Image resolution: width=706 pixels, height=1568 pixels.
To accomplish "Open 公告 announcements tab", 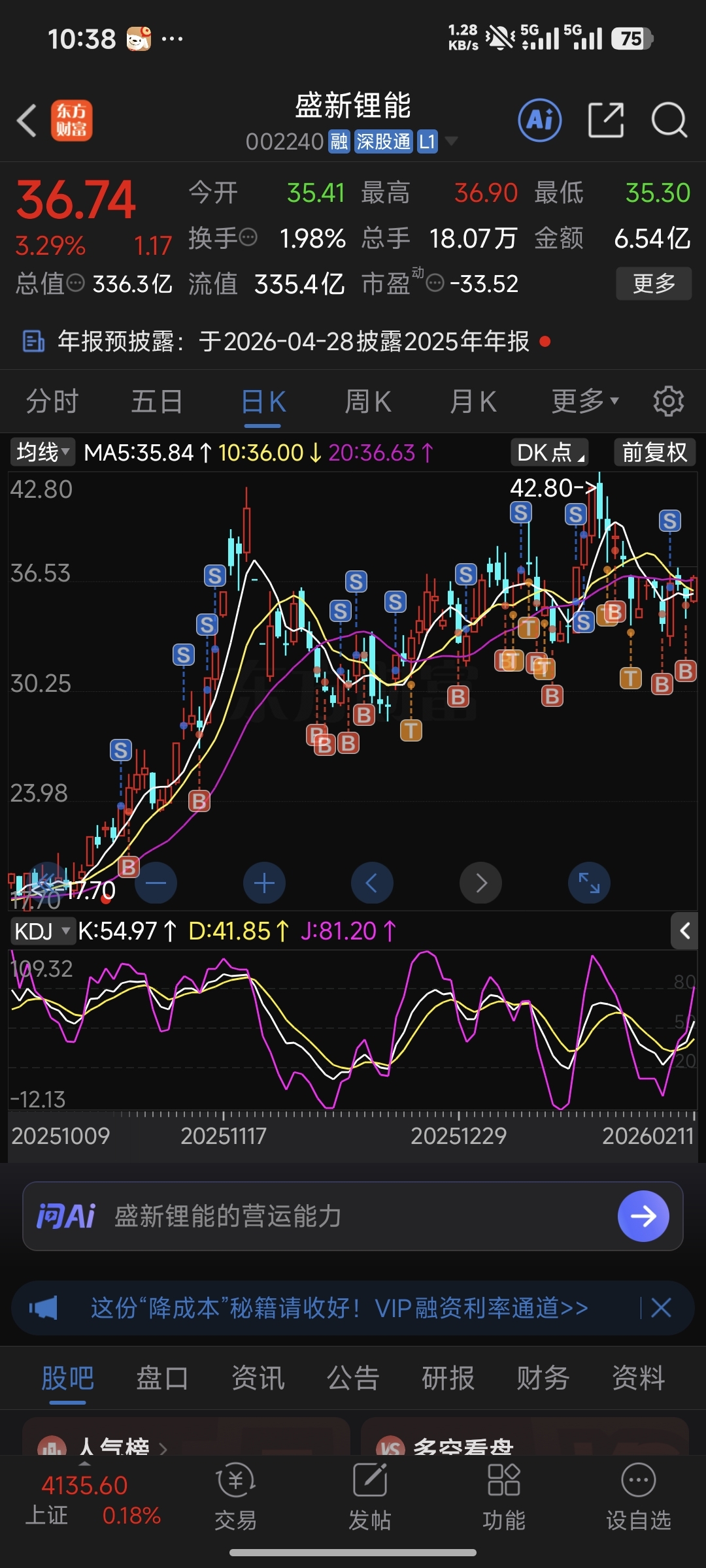I will (353, 1379).
